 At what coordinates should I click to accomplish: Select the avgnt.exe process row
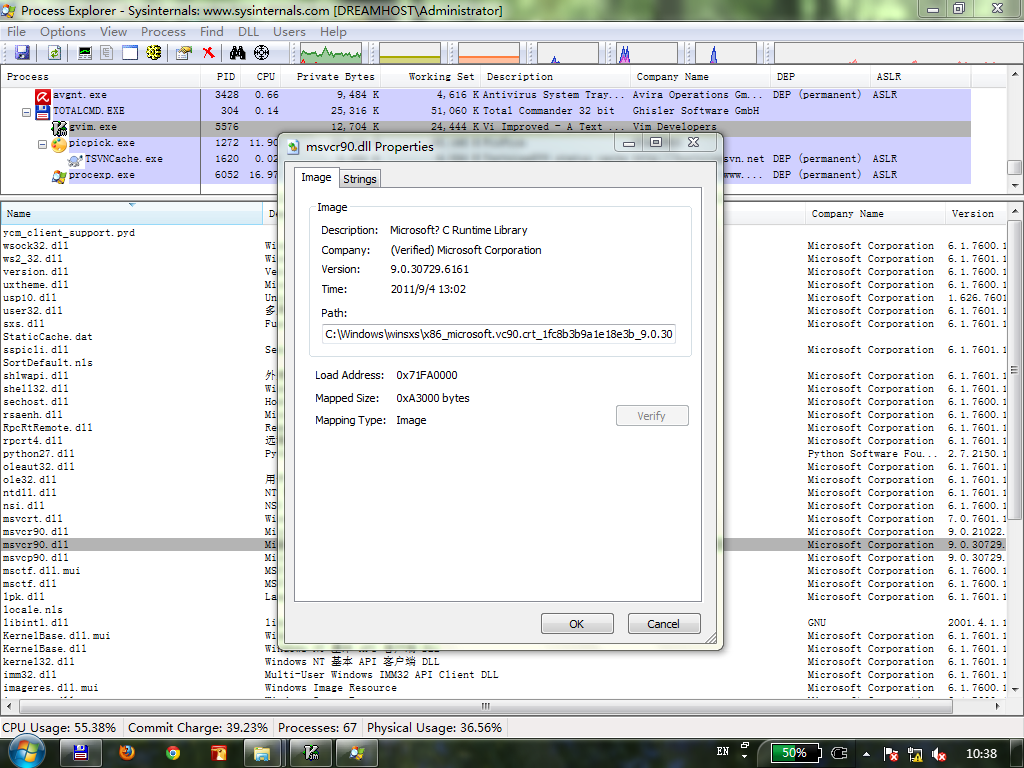pyautogui.click(x=486, y=95)
